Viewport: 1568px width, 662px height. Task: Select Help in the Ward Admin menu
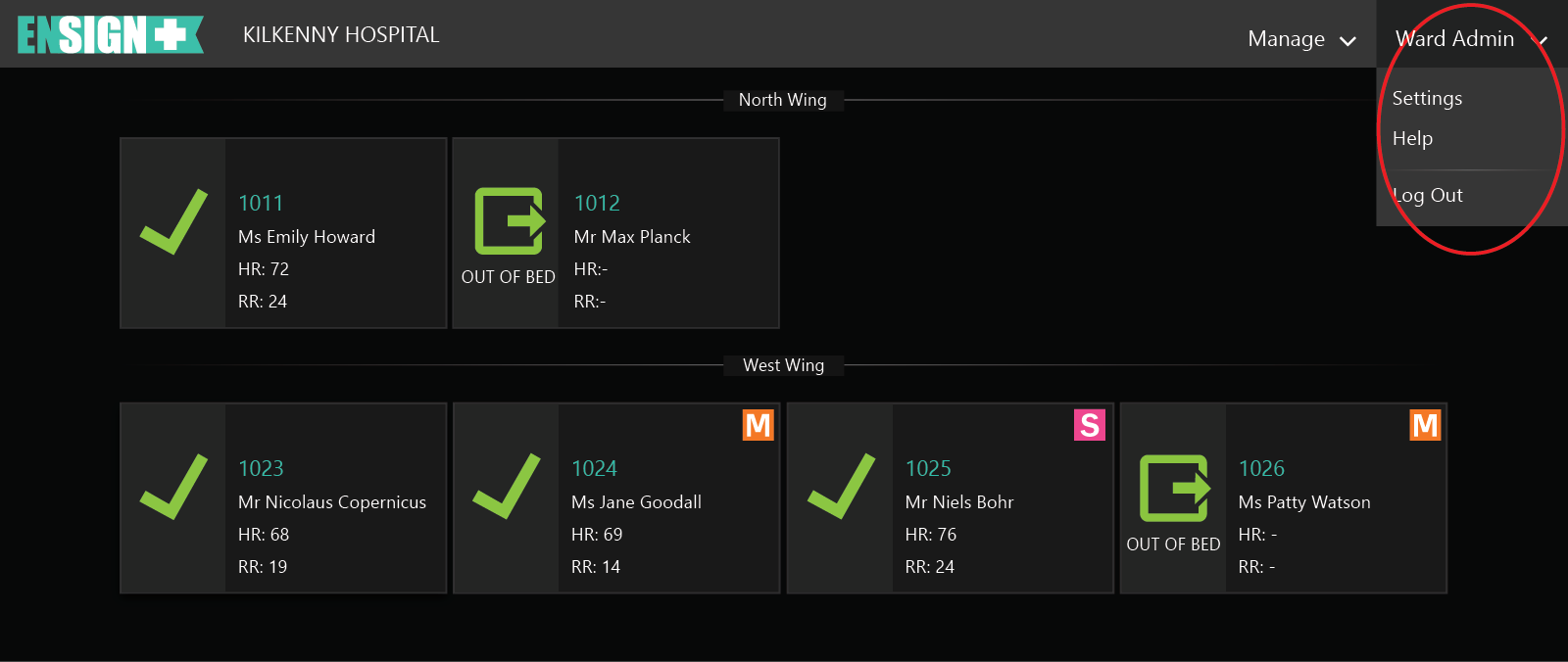[1412, 139]
